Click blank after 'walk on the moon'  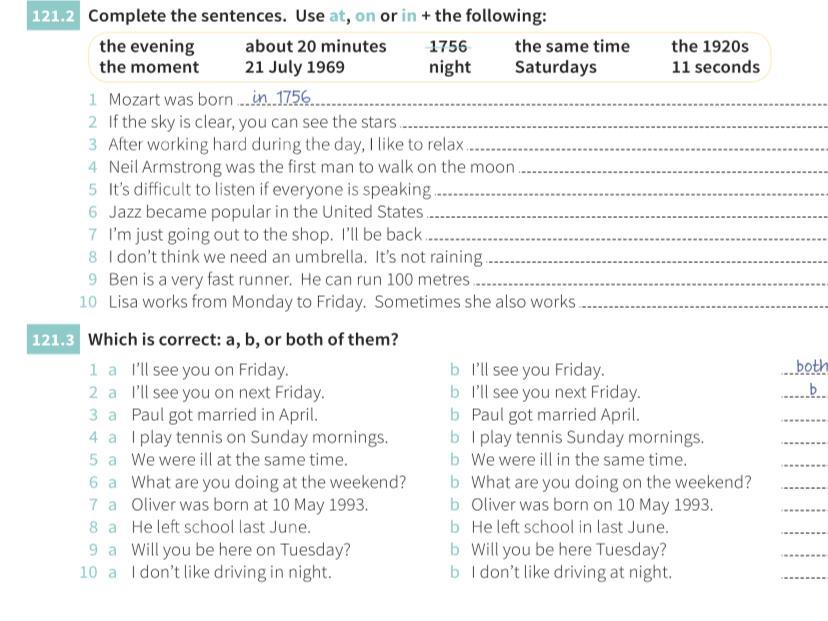click(x=673, y=168)
